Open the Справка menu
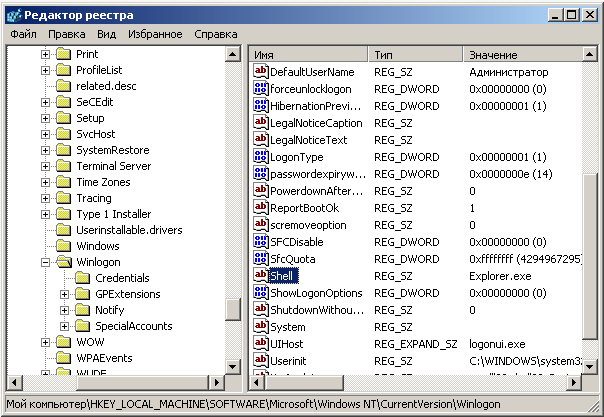 tap(216, 34)
